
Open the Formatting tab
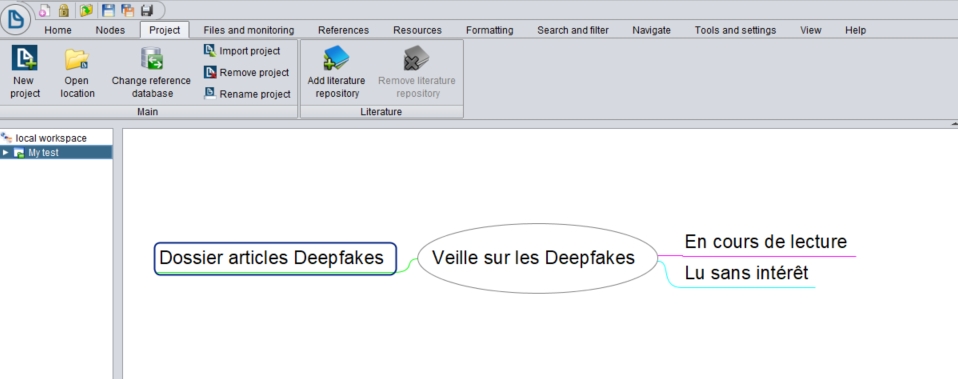click(x=489, y=30)
